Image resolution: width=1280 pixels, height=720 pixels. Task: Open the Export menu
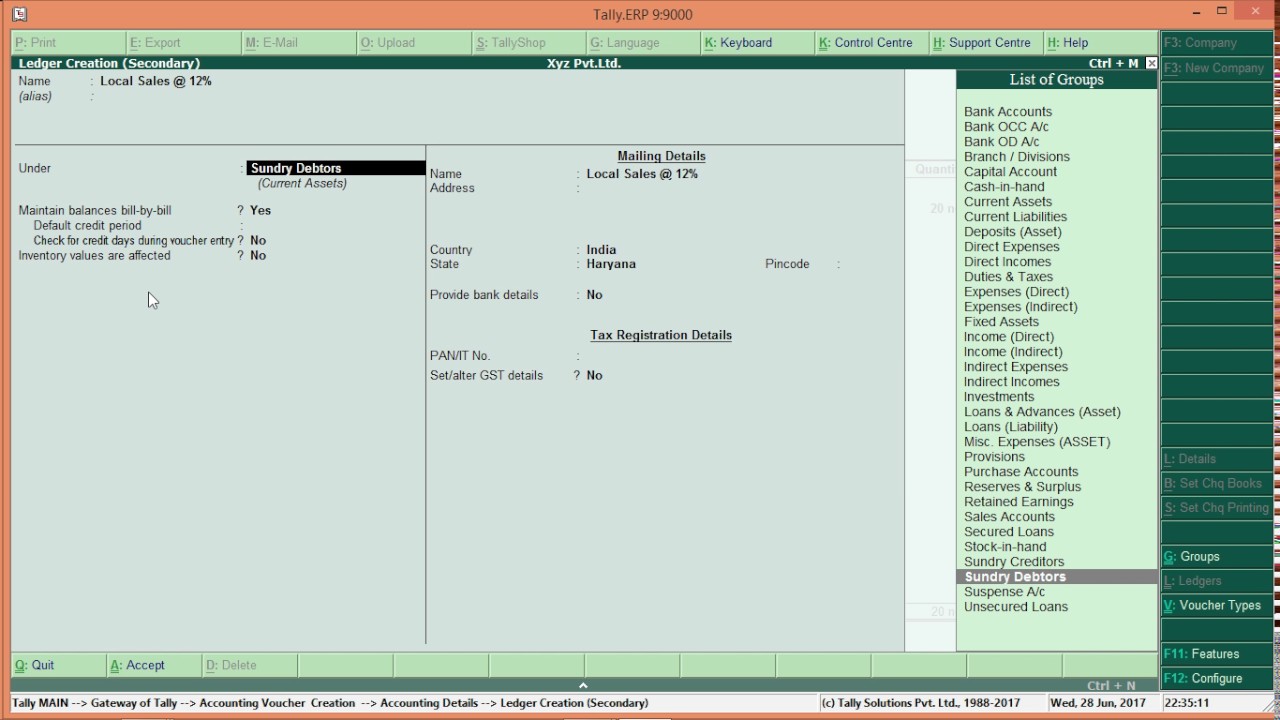(184, 43)
